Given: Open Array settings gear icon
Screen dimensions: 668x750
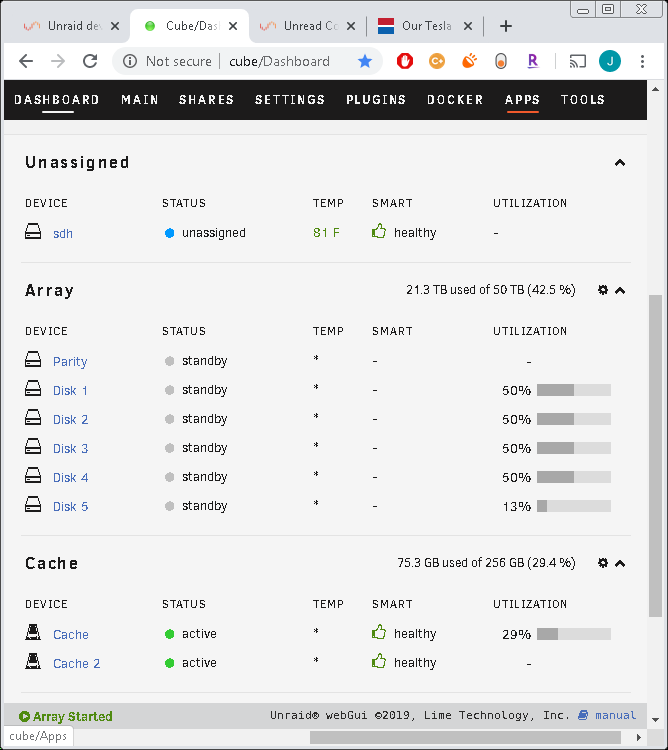Looking at the screenshot, I should 603,290.
